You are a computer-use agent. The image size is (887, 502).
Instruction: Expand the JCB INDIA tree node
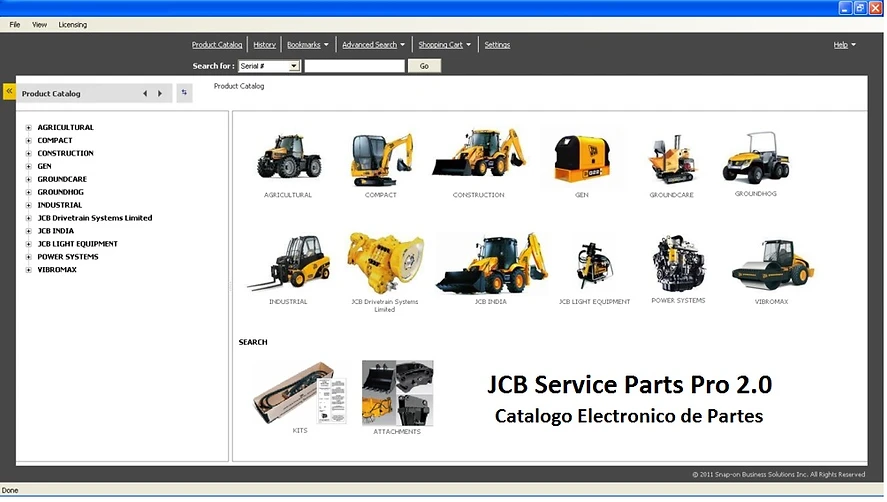pos(28,231)
